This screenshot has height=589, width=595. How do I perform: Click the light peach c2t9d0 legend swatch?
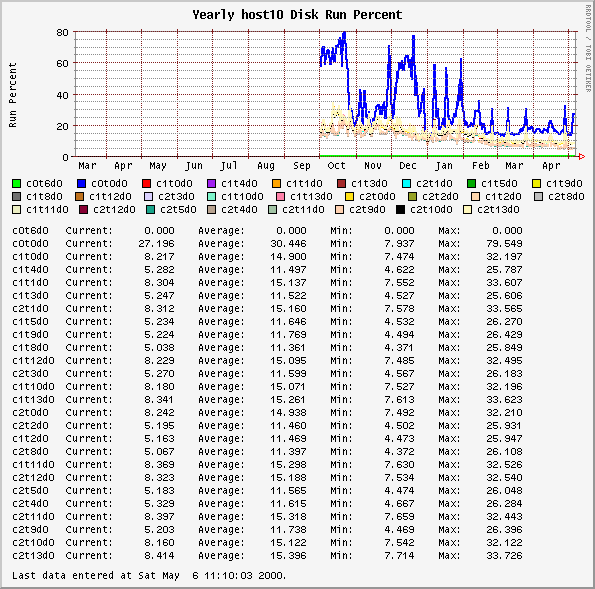(x=339, y=209)
